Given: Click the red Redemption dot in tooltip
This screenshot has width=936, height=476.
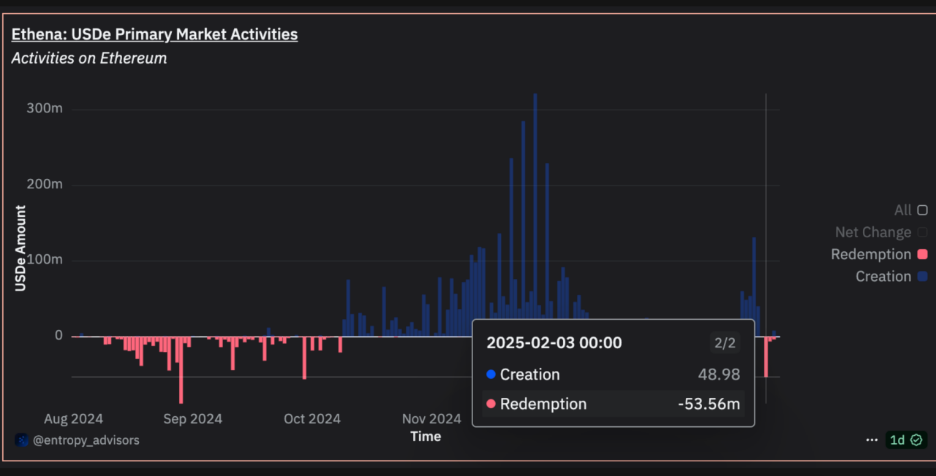Looking at the screenshot, I should [490, 405].
